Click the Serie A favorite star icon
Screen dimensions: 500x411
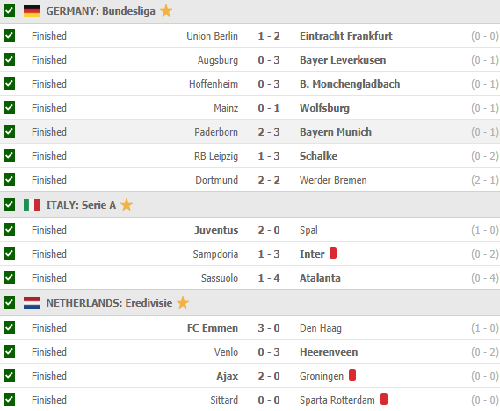(127, 205)
